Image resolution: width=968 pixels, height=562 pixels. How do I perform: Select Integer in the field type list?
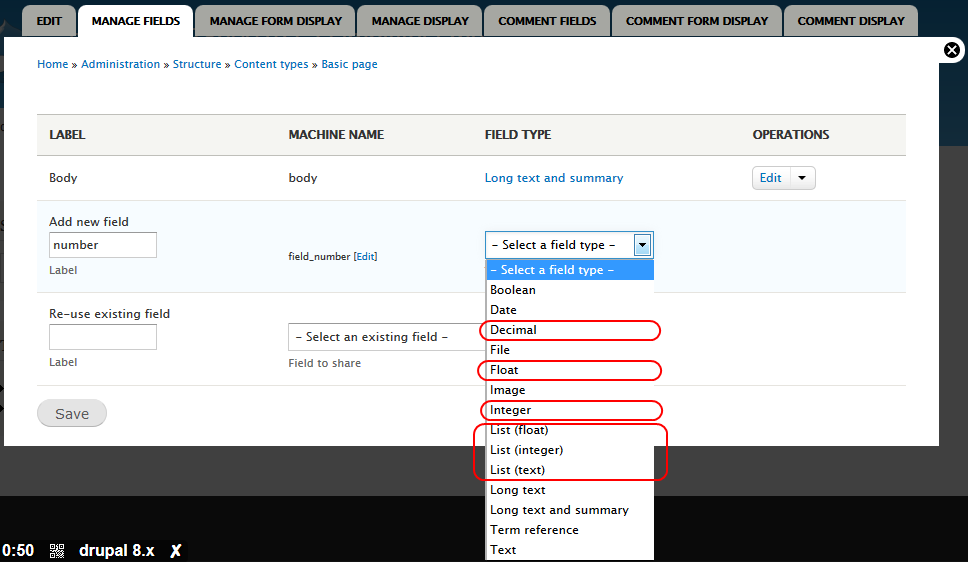pyautogui.click(x=511, y=410)
